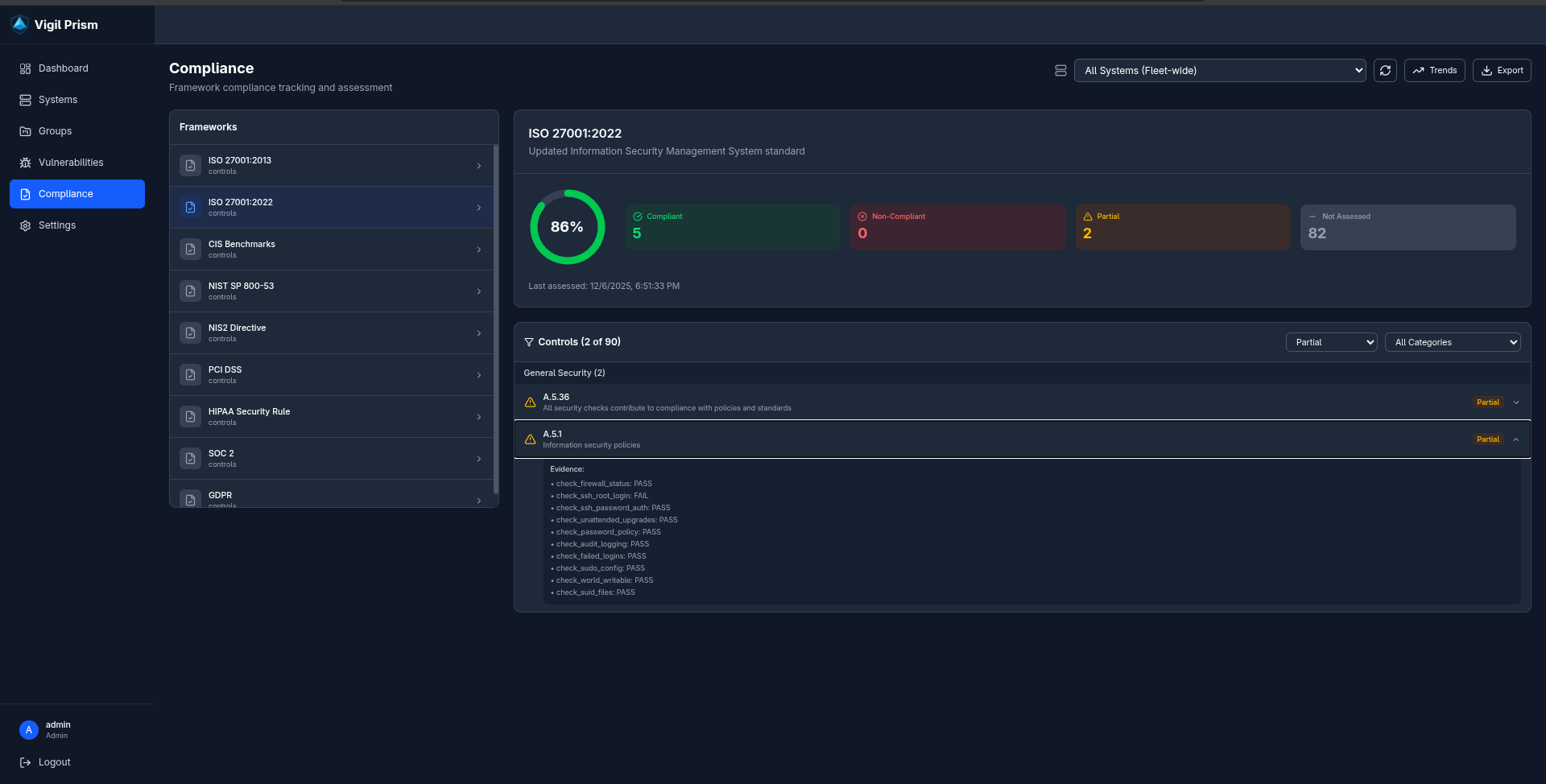Viewport: 1546px width, 784px height.
Task: Log out using the Logout link
Action: coord(54,762)
